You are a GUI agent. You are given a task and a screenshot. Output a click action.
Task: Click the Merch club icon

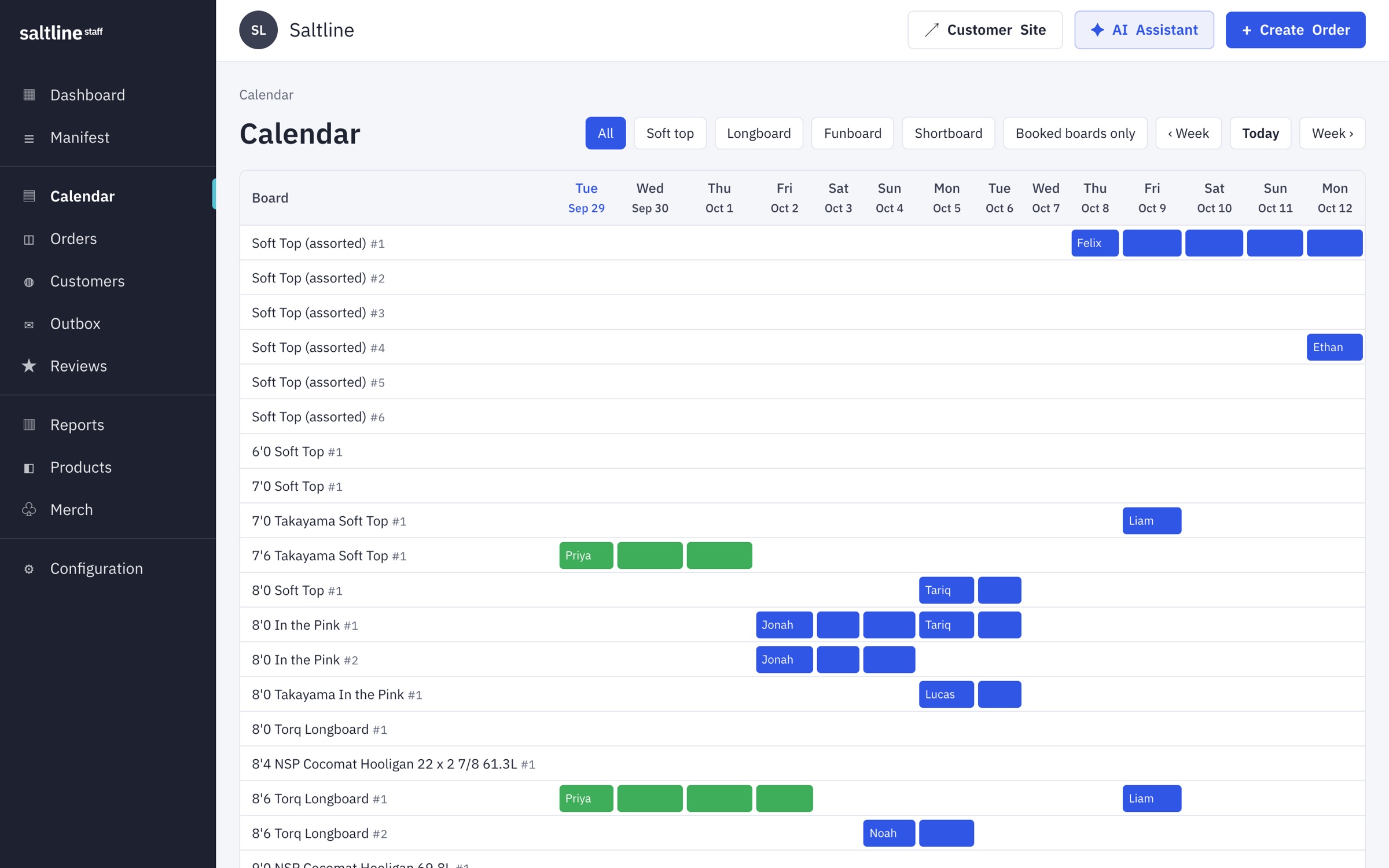29,509
